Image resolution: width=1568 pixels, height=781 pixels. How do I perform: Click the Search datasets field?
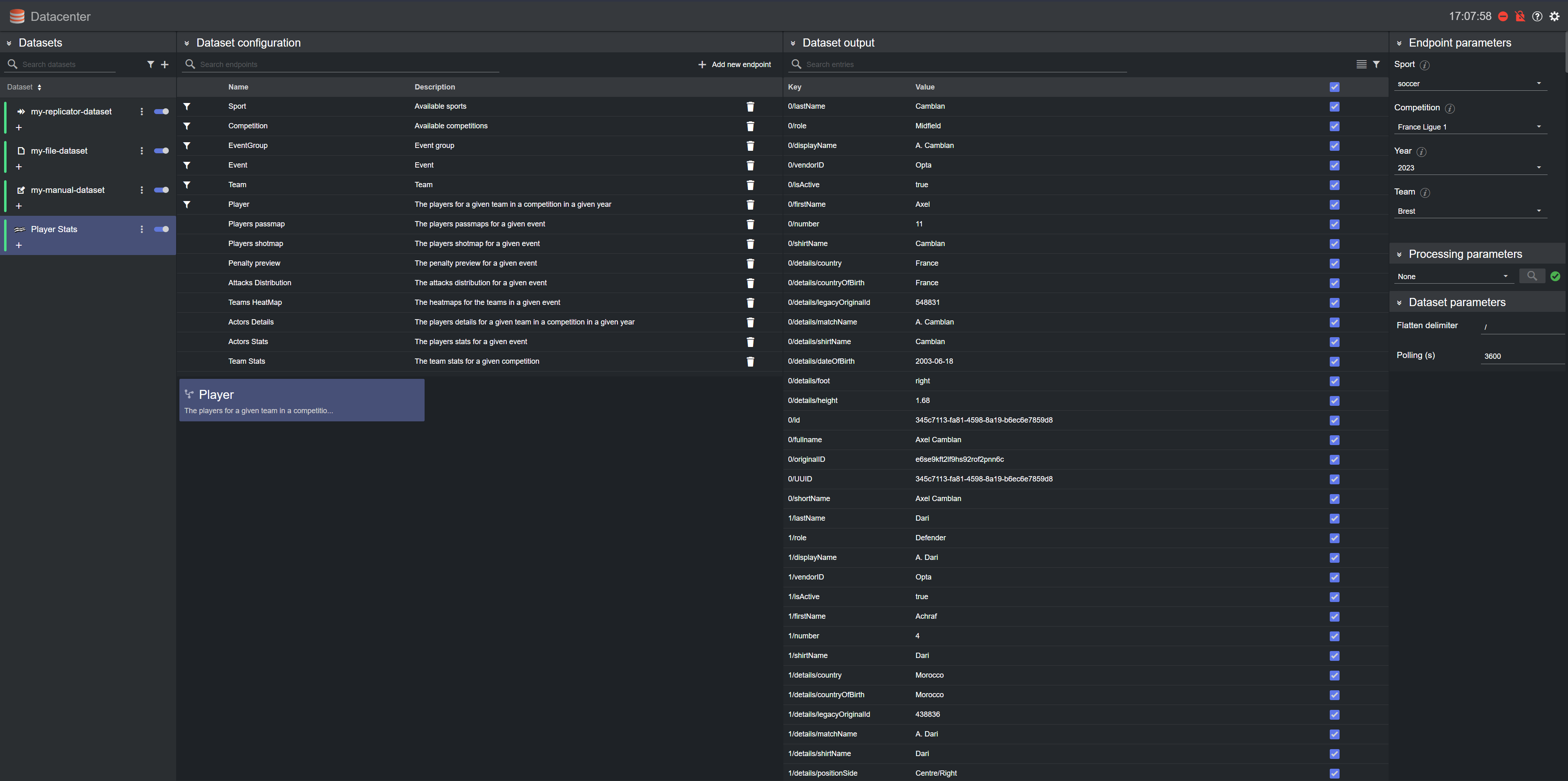click(67, 65)
